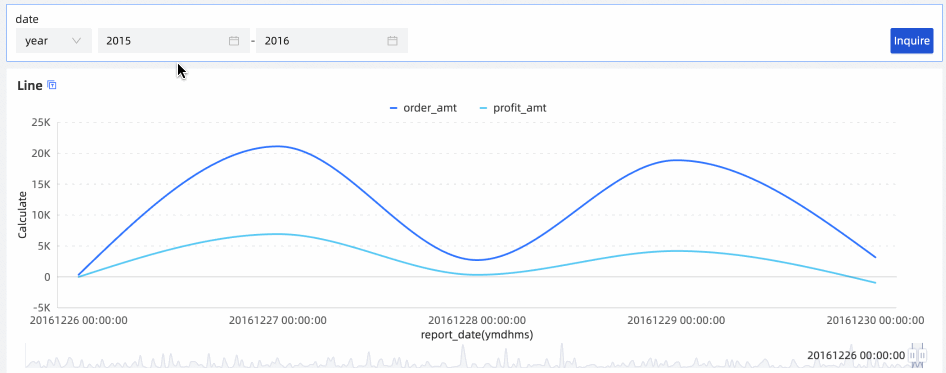Click the '20161227 00:00:00' axis label
This screenshot has width=946, height=373.
[x=278, y=320]
